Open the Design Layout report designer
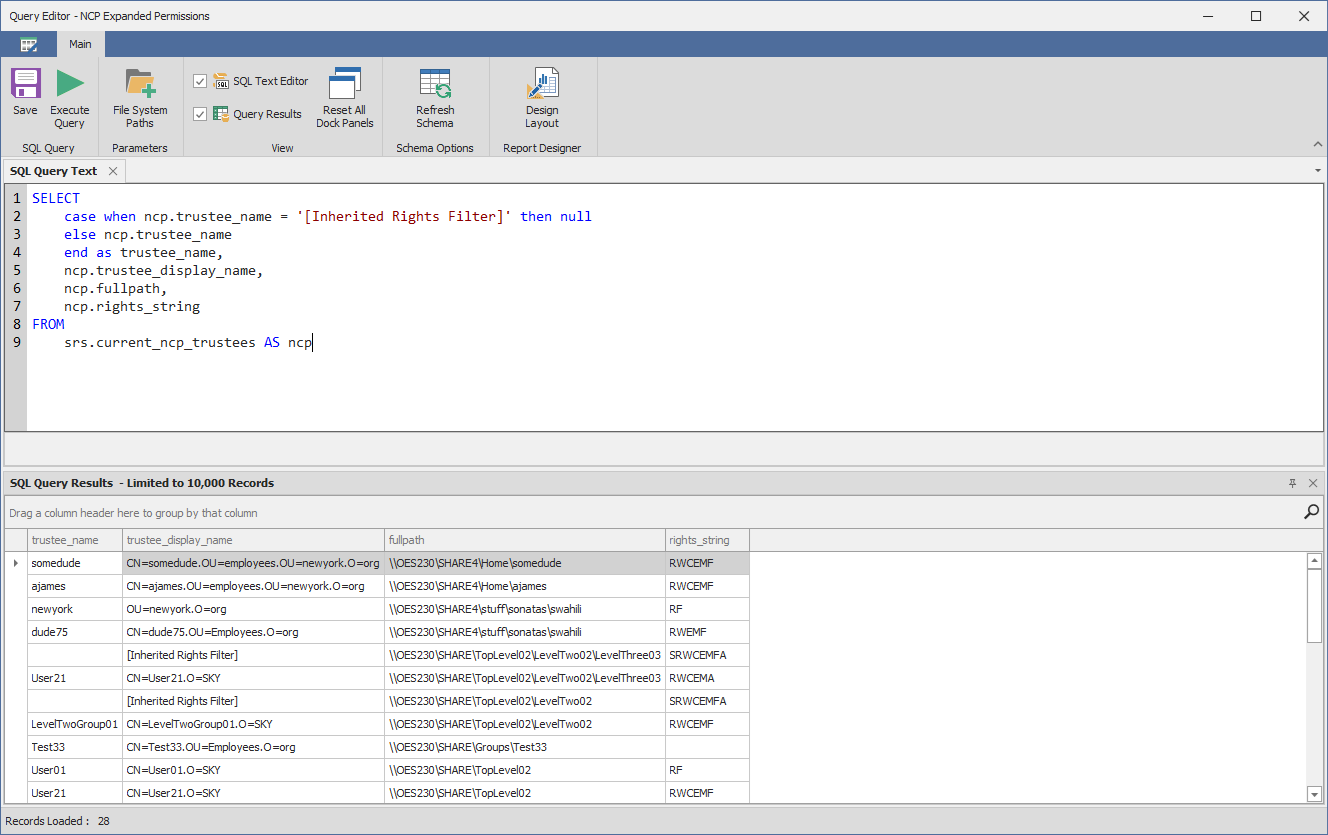Viewport: 1328px width, 835px height. point(542,97)
